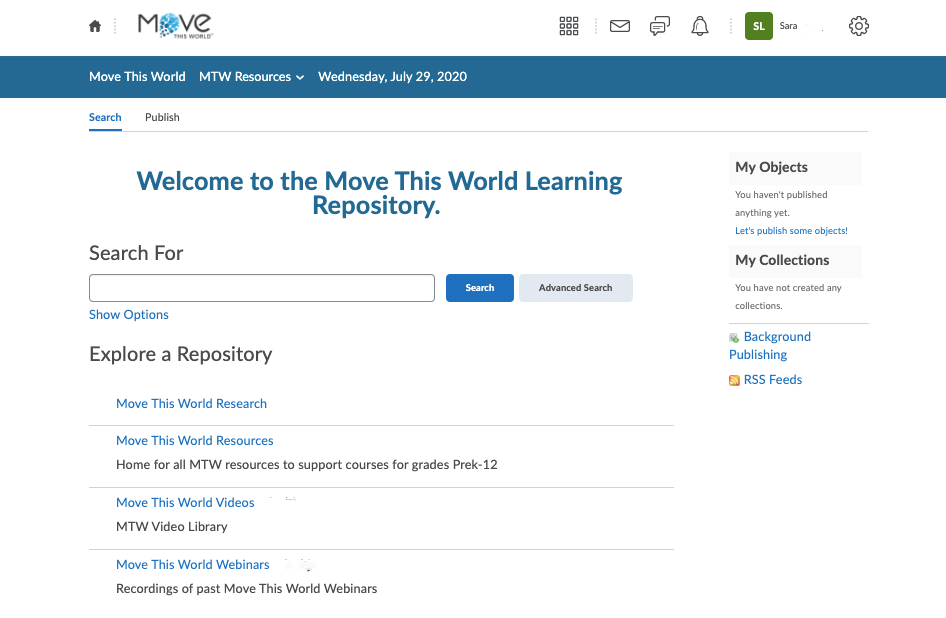Click the Welcome to Learning Repository heading
Viewport: 946px width, 618px height.
point(379,193)
